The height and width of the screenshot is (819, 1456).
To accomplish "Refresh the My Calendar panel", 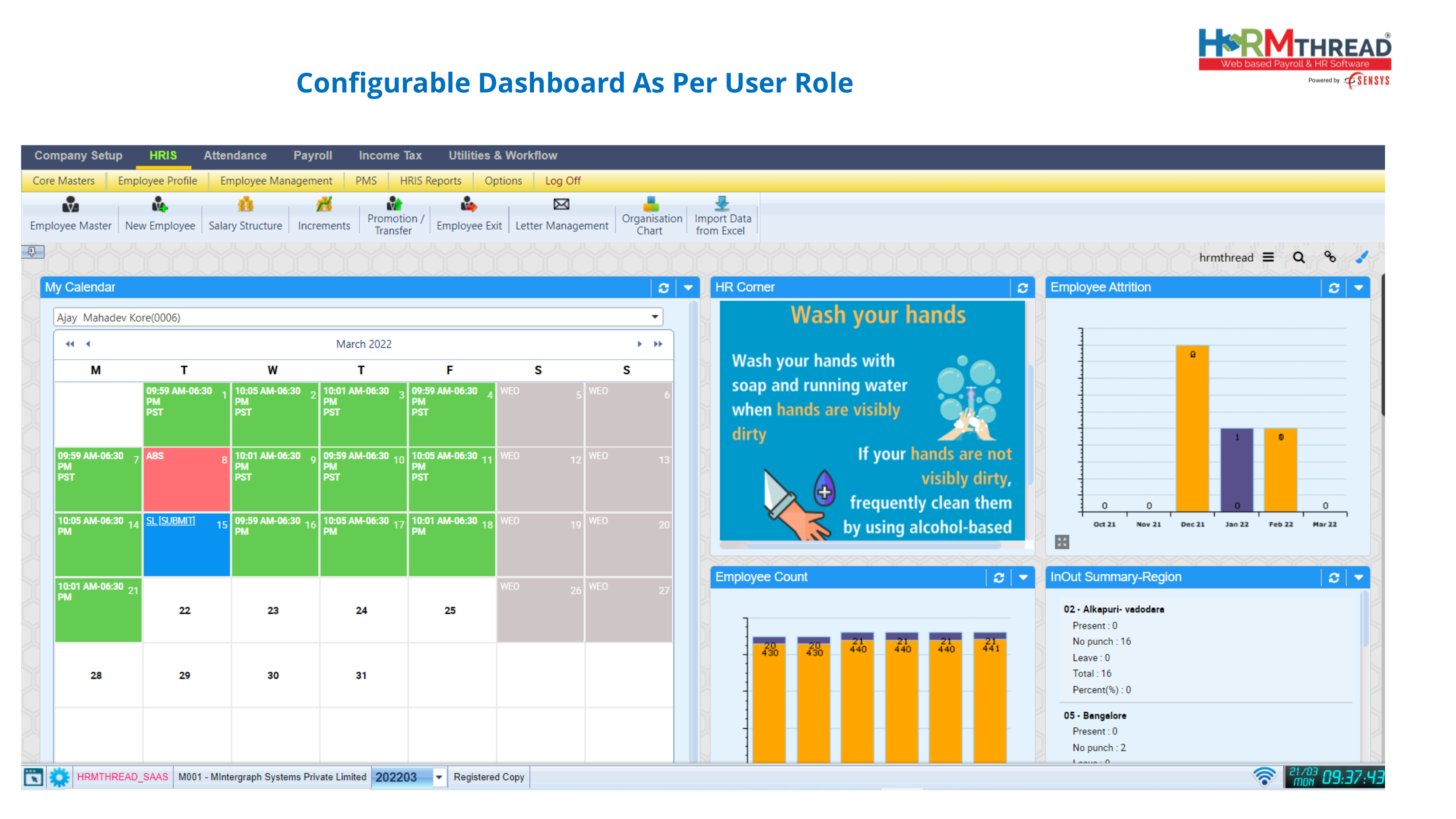I will (x=664, y=288).
